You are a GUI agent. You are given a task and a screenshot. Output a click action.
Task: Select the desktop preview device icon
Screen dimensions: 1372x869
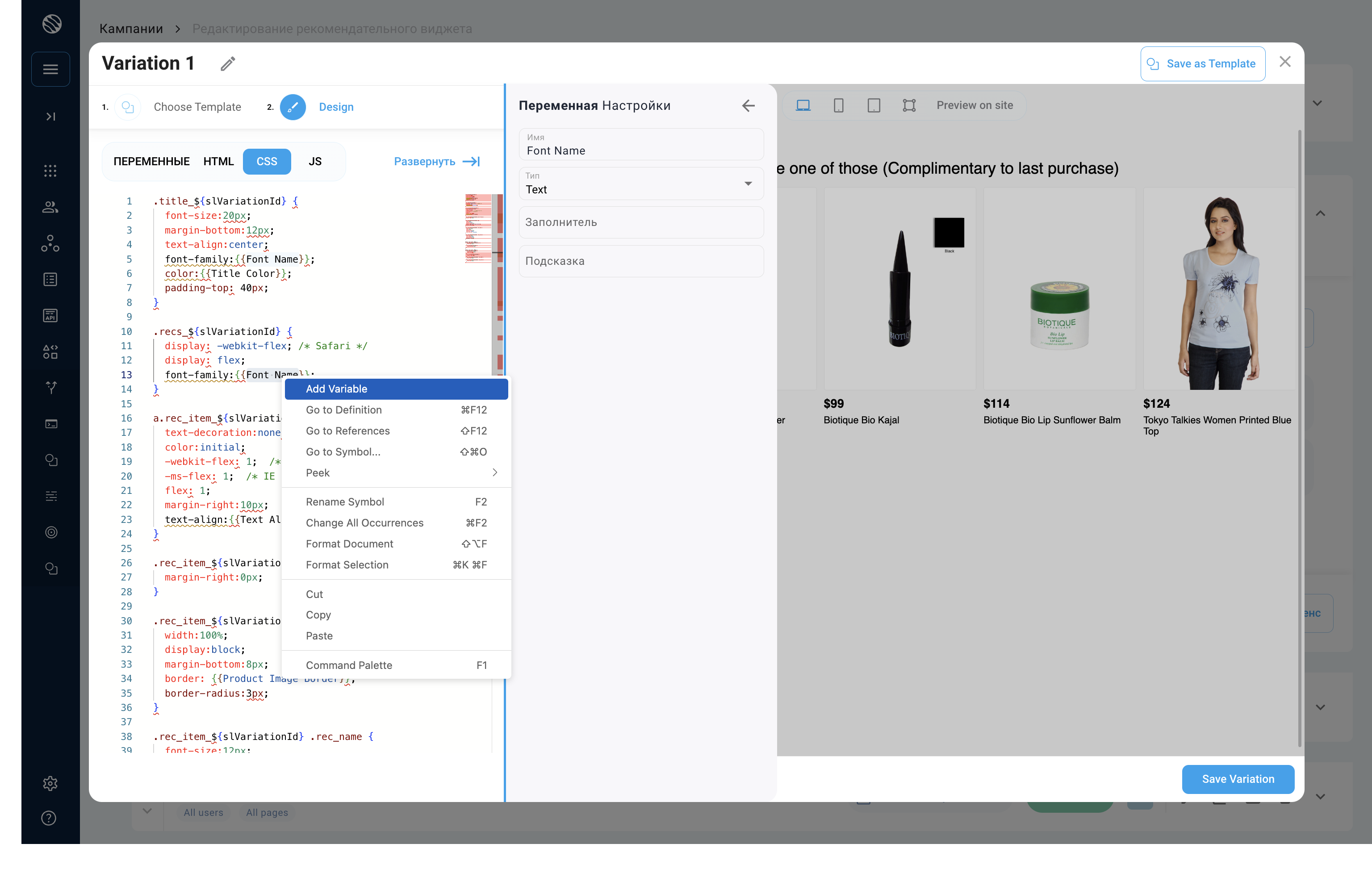point(803,105)
